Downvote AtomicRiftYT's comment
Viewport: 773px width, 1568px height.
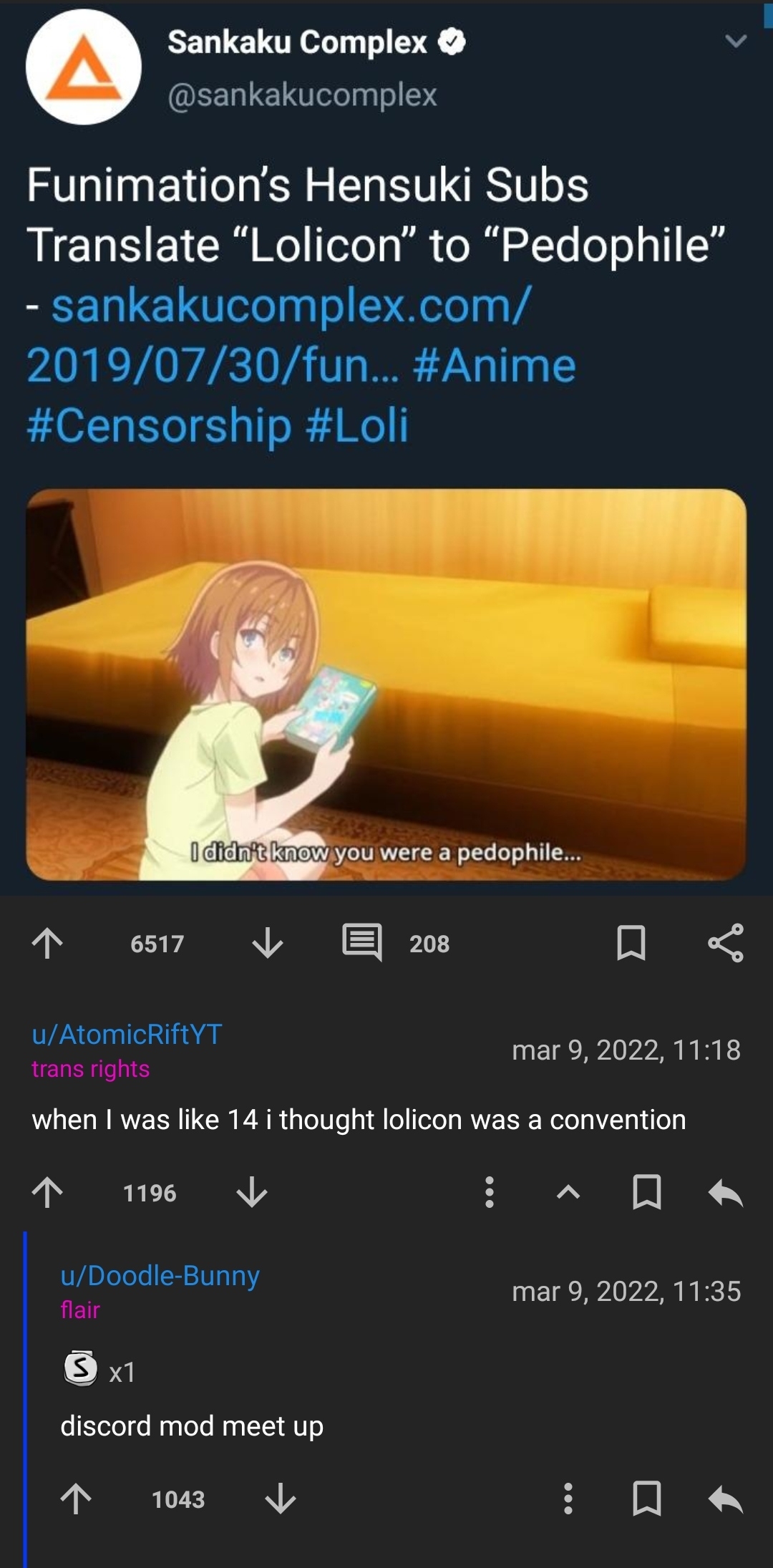[x=252, y=1192]
